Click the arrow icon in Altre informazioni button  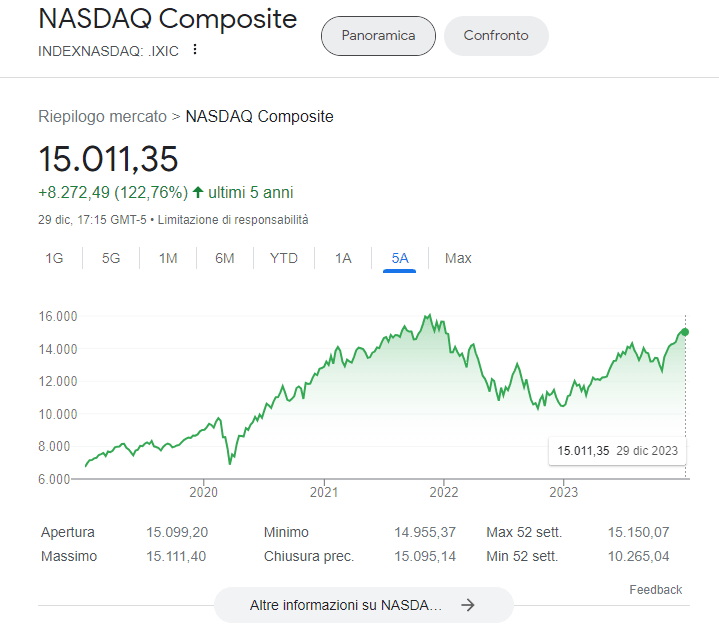pos(467,605)
